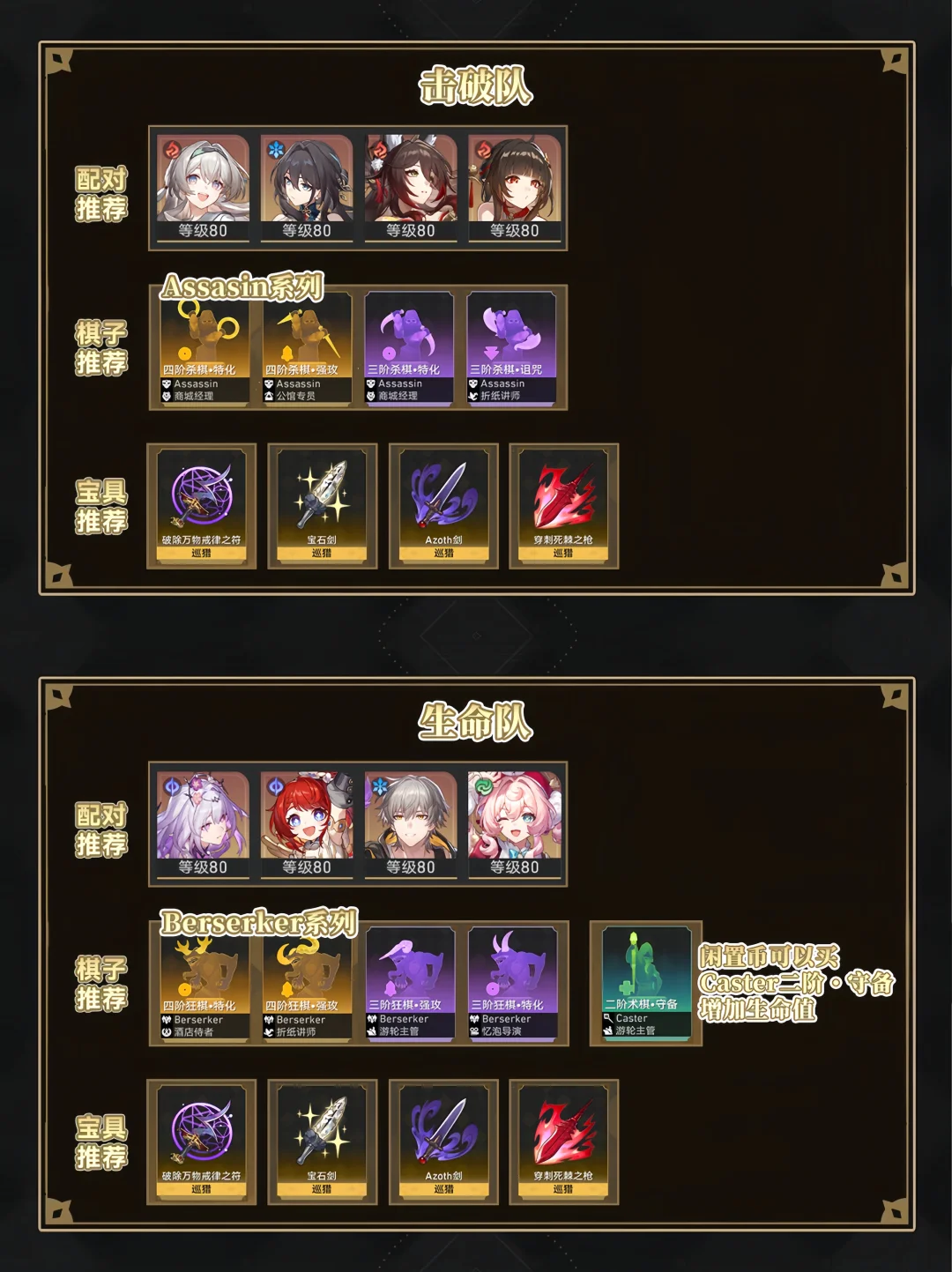952x1272 pixels.
Task: Pick the red-haired girl character portrait
Action: [307, 824]
